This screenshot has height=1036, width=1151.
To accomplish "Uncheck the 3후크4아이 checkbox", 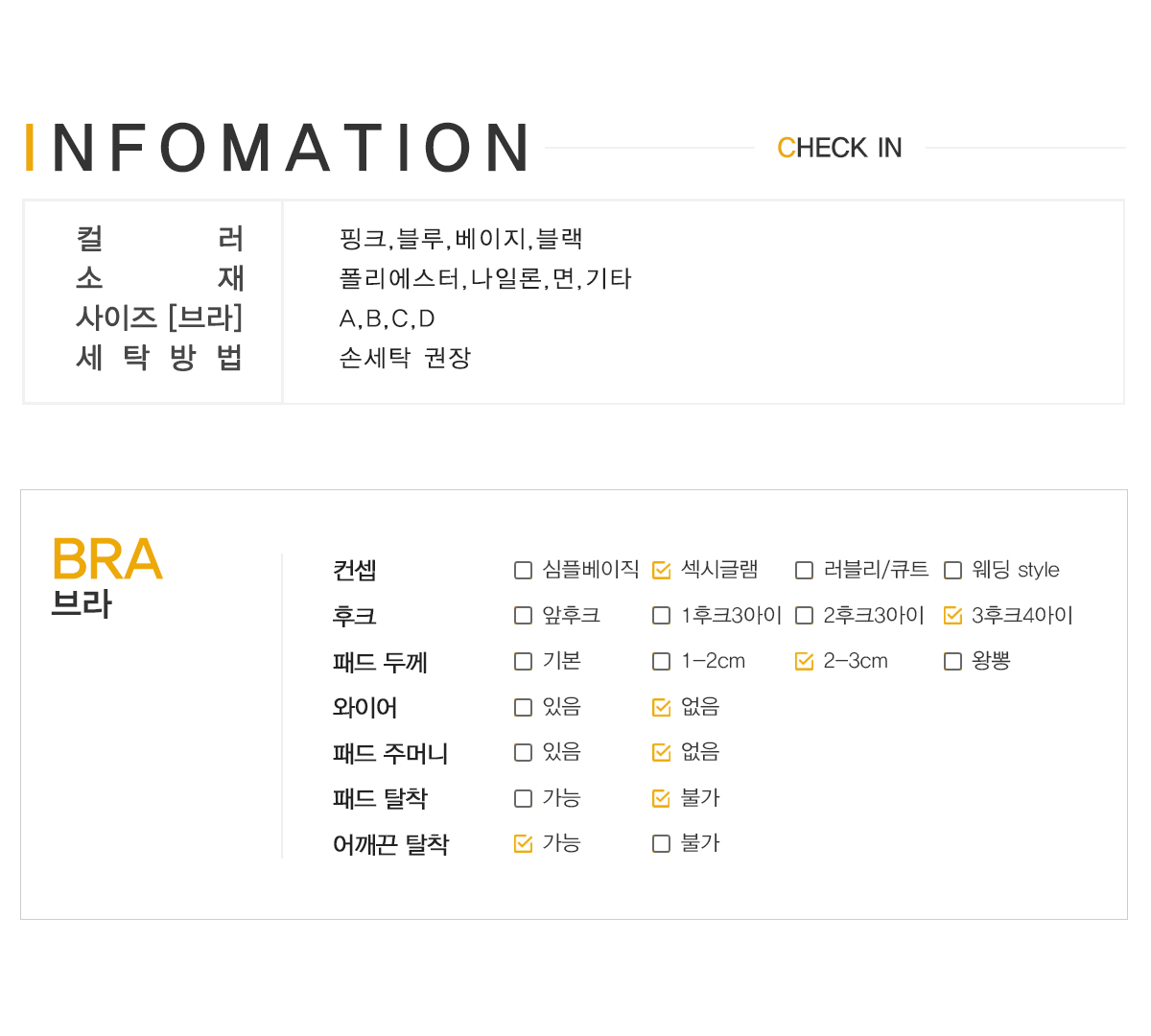I will pos(952,616).
